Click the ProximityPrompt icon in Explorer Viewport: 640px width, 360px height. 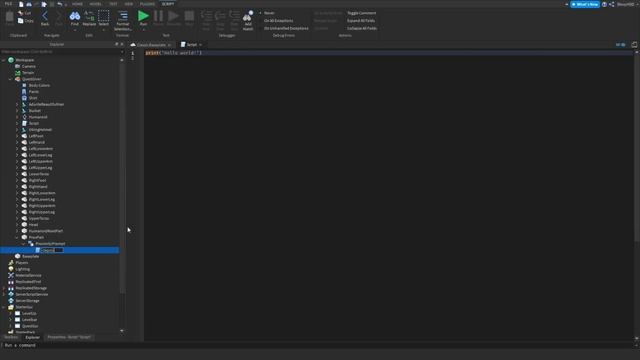click(31, 244)
